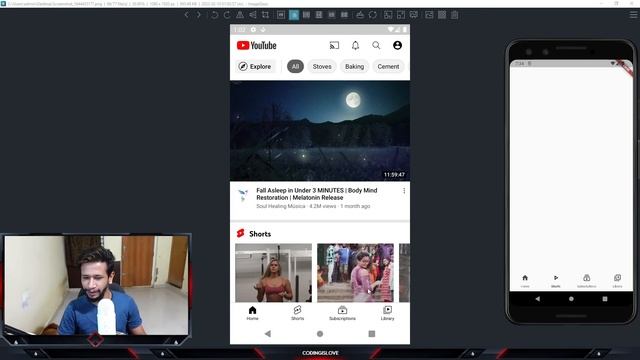Toggle the checkerboard background icon
Screen dimensions: 640x360
pos(442,15)
